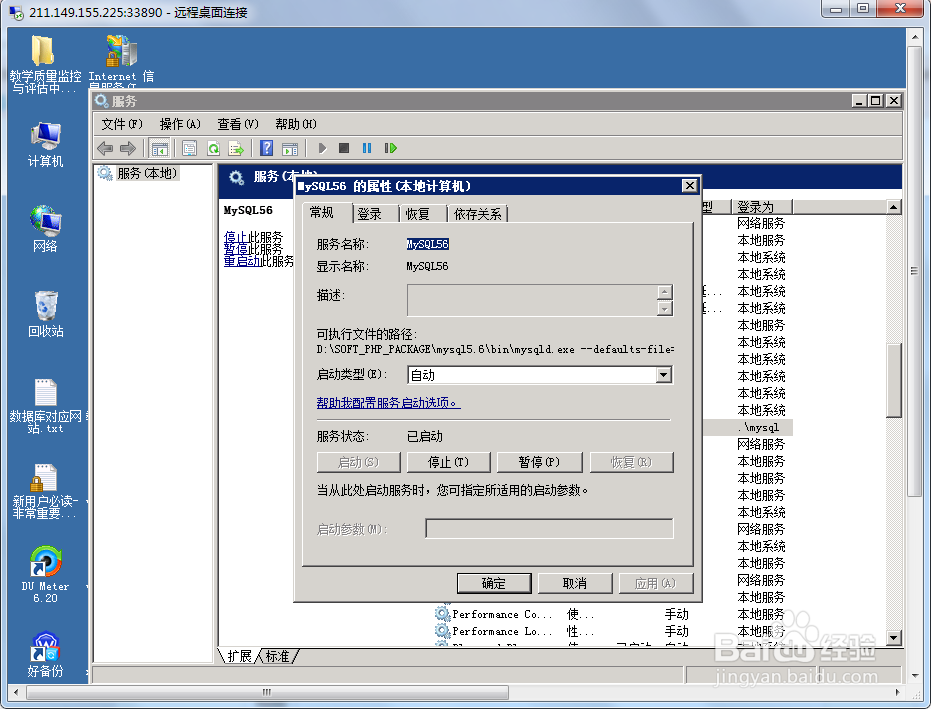
Task: Click the Export List toolbar icon
Action: (236, 148)
